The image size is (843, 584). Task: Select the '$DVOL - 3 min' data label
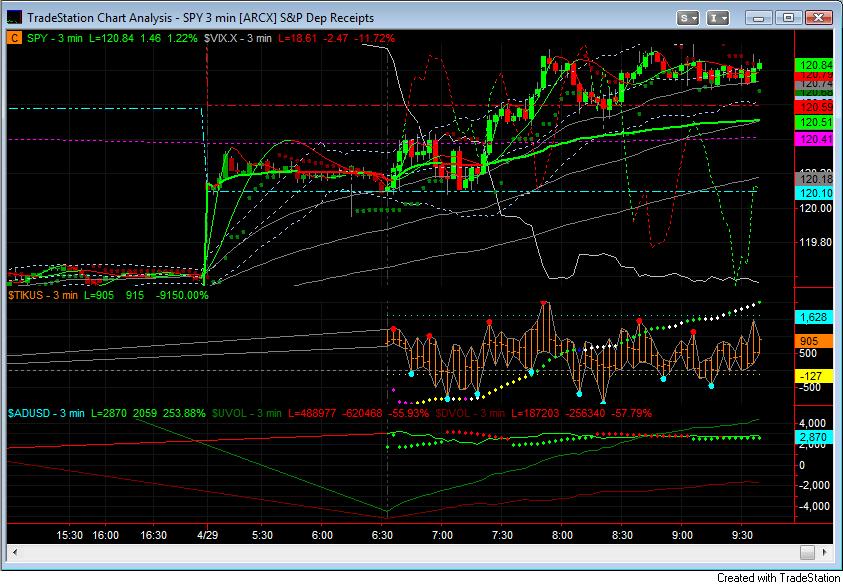click(x=470, y=414)
